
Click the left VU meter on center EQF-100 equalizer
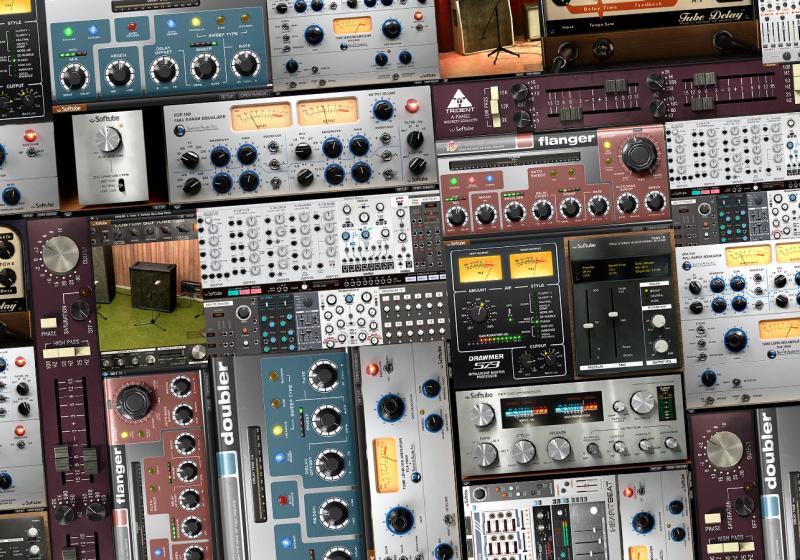260,117
